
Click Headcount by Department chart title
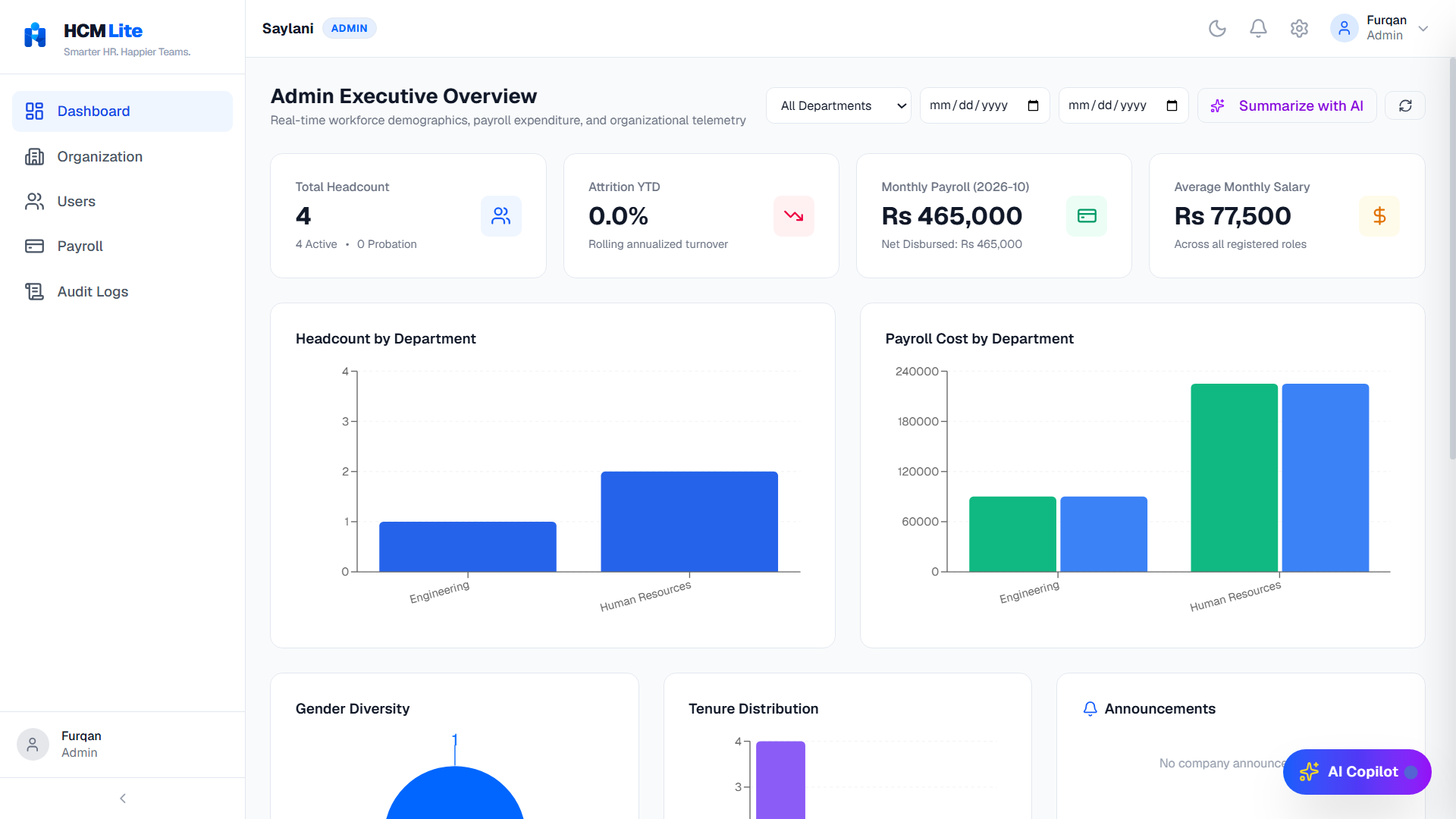coord(386,338)
